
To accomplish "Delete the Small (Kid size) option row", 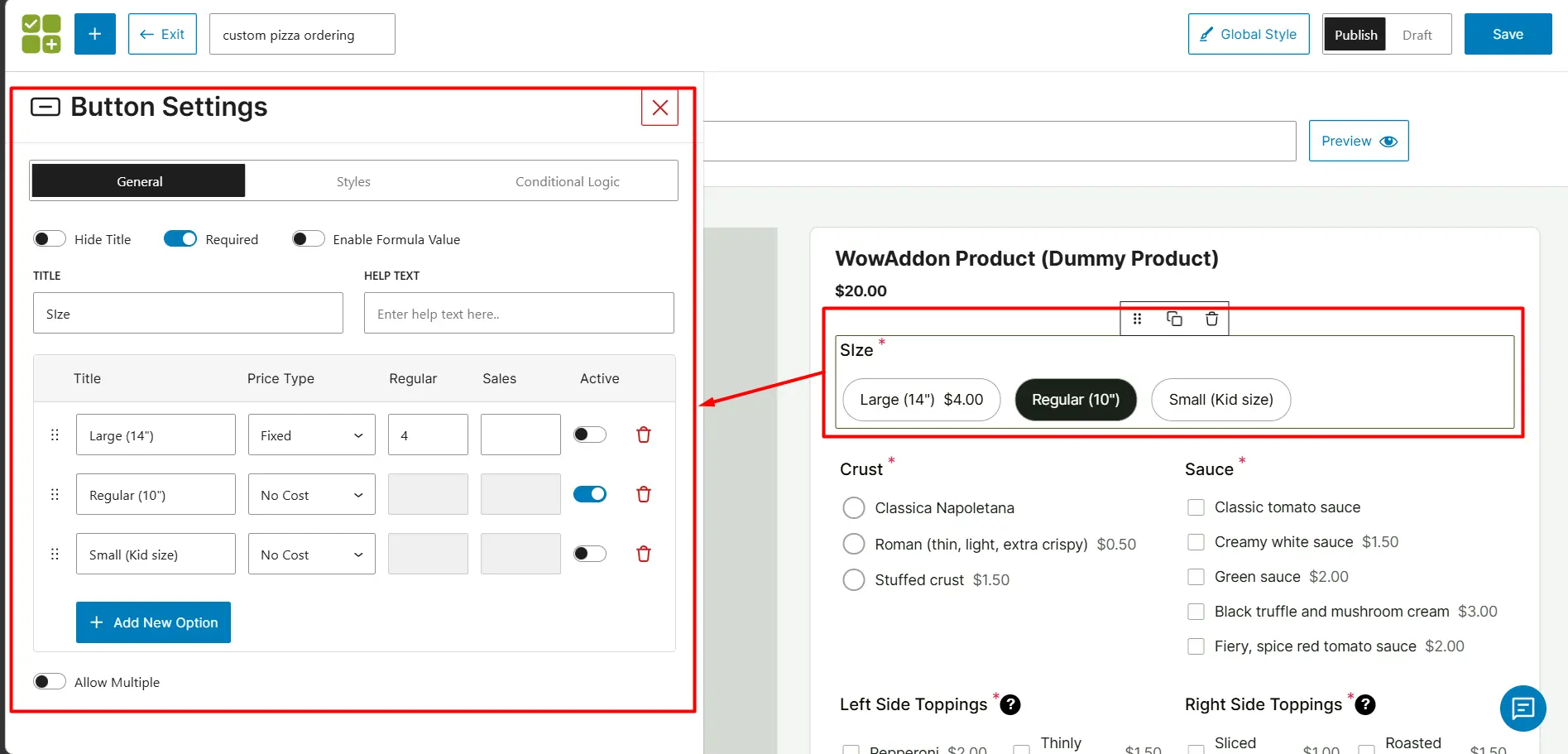I will point(643,554).
